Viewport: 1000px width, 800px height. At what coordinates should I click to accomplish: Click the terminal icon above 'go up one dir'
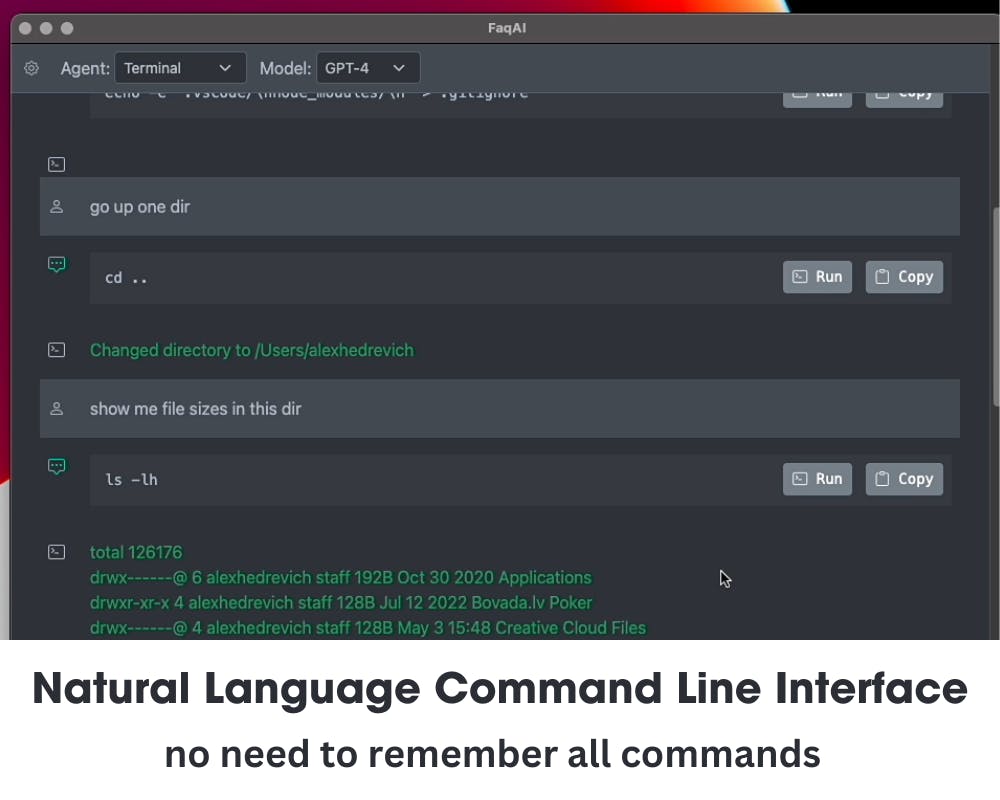[57, 165]
